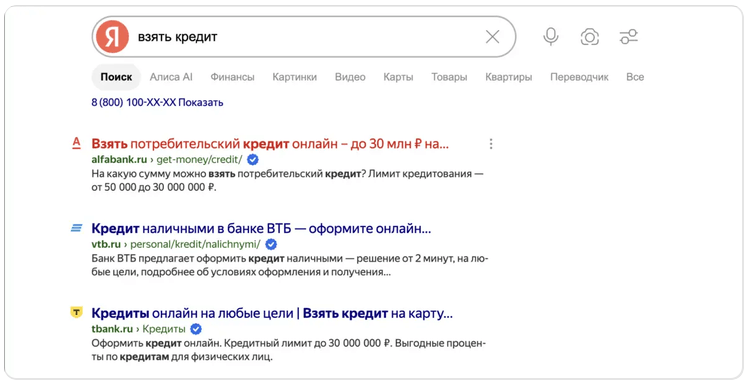
Task: Open image search camera icon
Action: (x=590, y=37)
